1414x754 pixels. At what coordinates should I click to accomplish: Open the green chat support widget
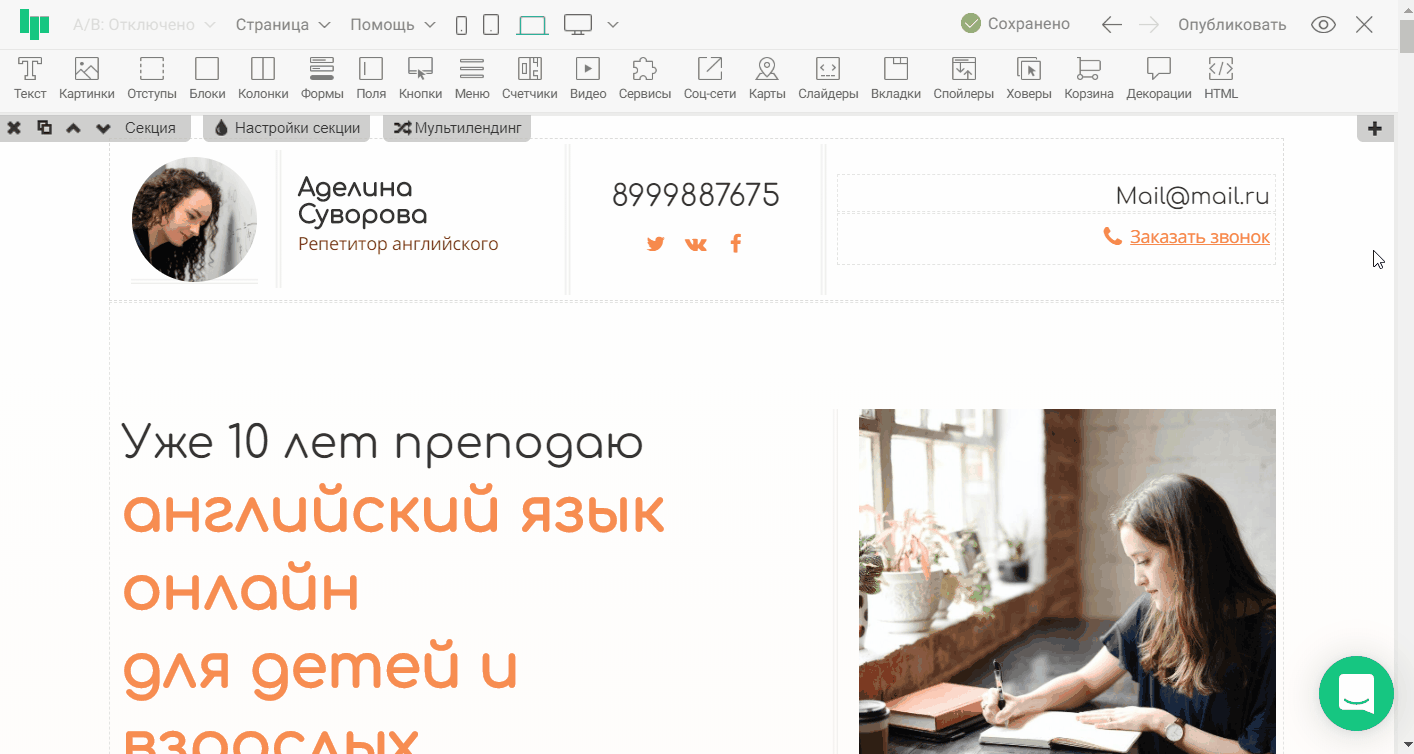point(1355,693)
